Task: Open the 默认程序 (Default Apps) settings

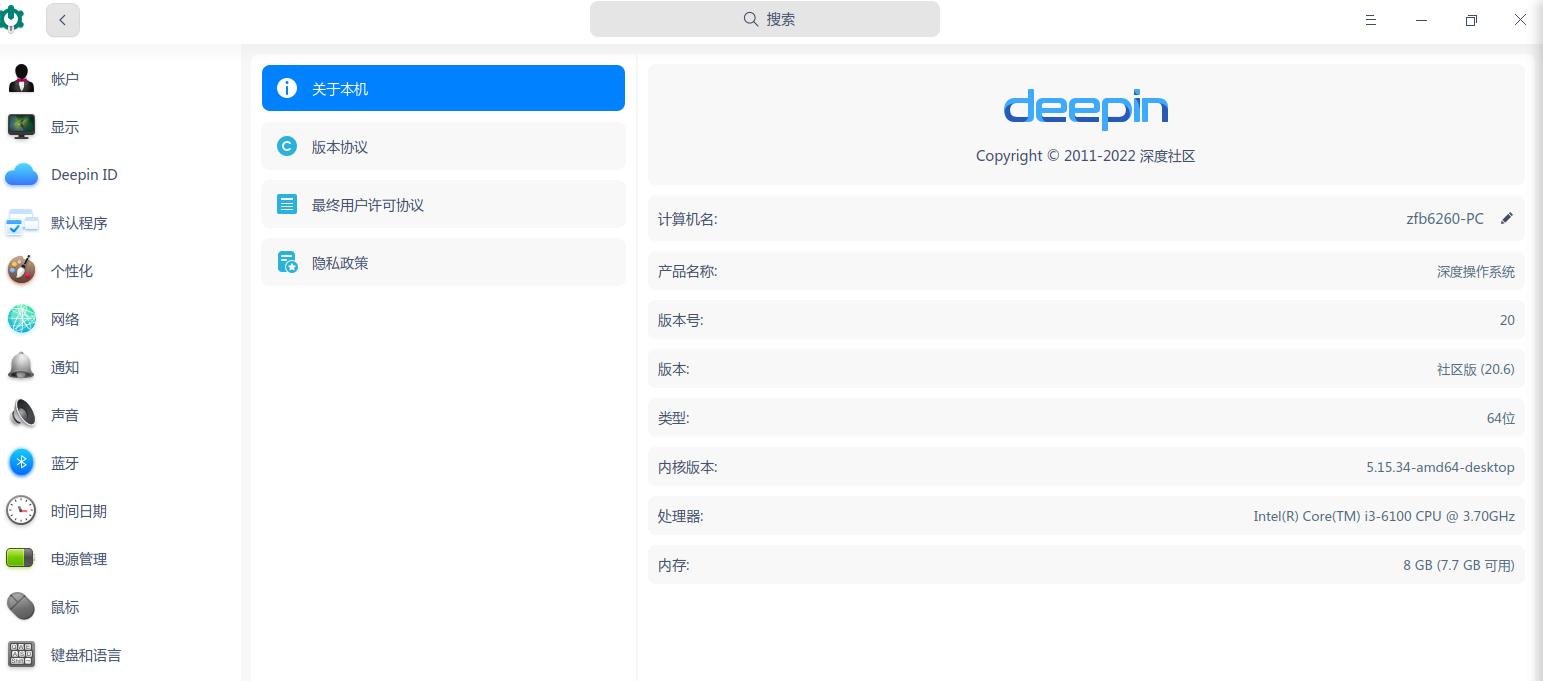Action: coord(80,223)
